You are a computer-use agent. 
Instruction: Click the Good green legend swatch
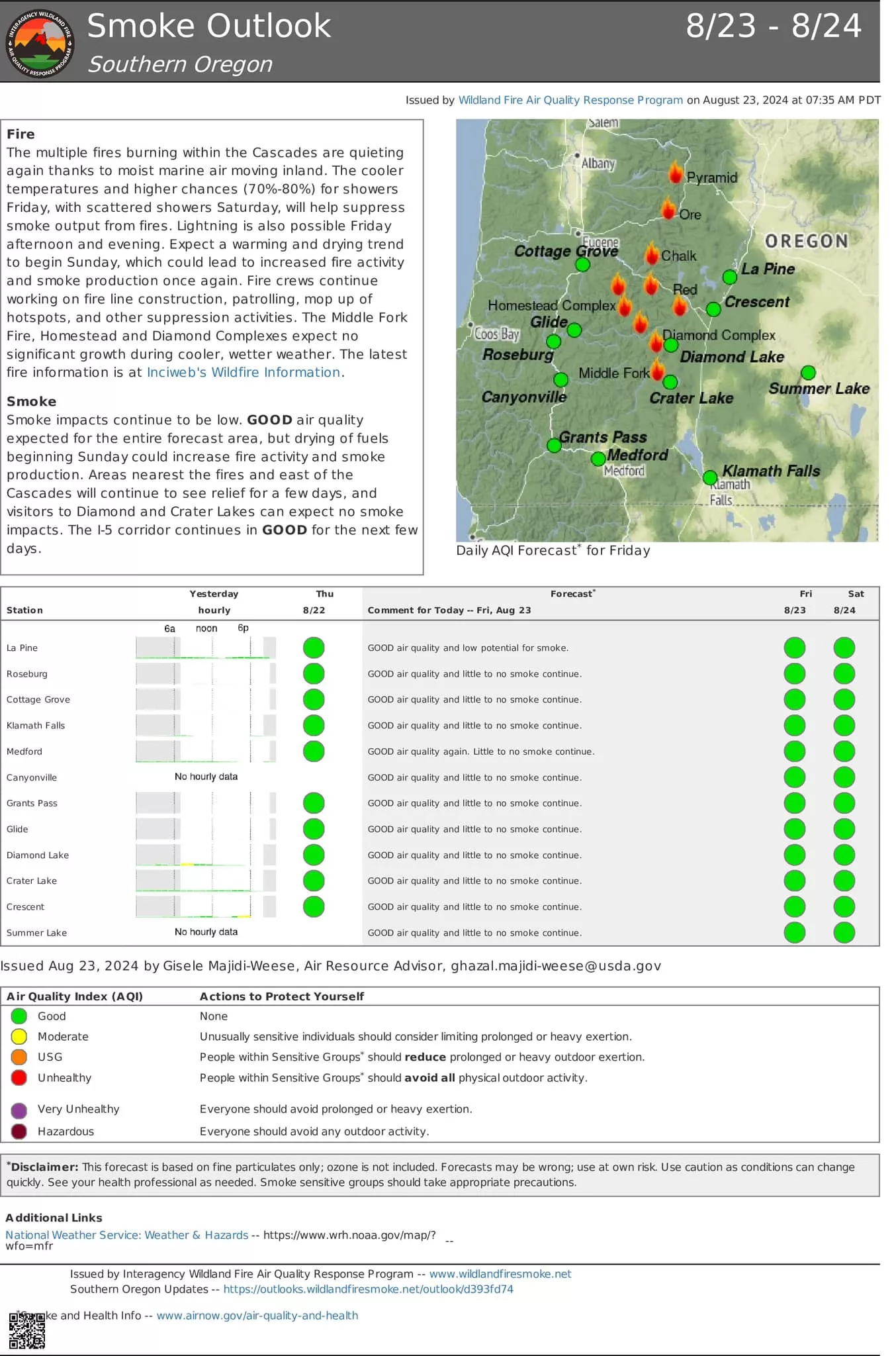tap(19, 1016)
